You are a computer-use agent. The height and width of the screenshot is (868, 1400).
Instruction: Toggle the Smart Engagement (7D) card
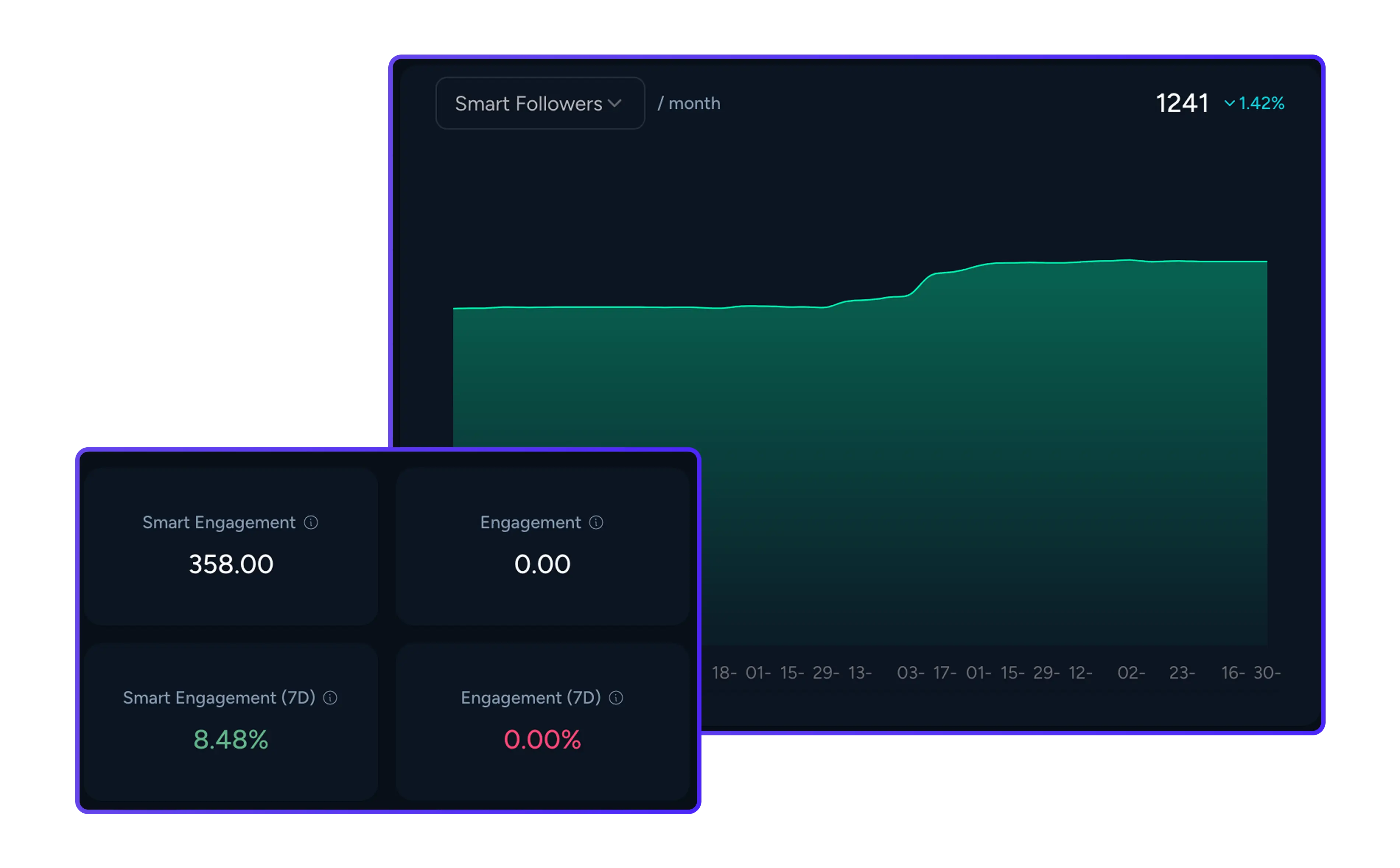click(x=231, y=721)
